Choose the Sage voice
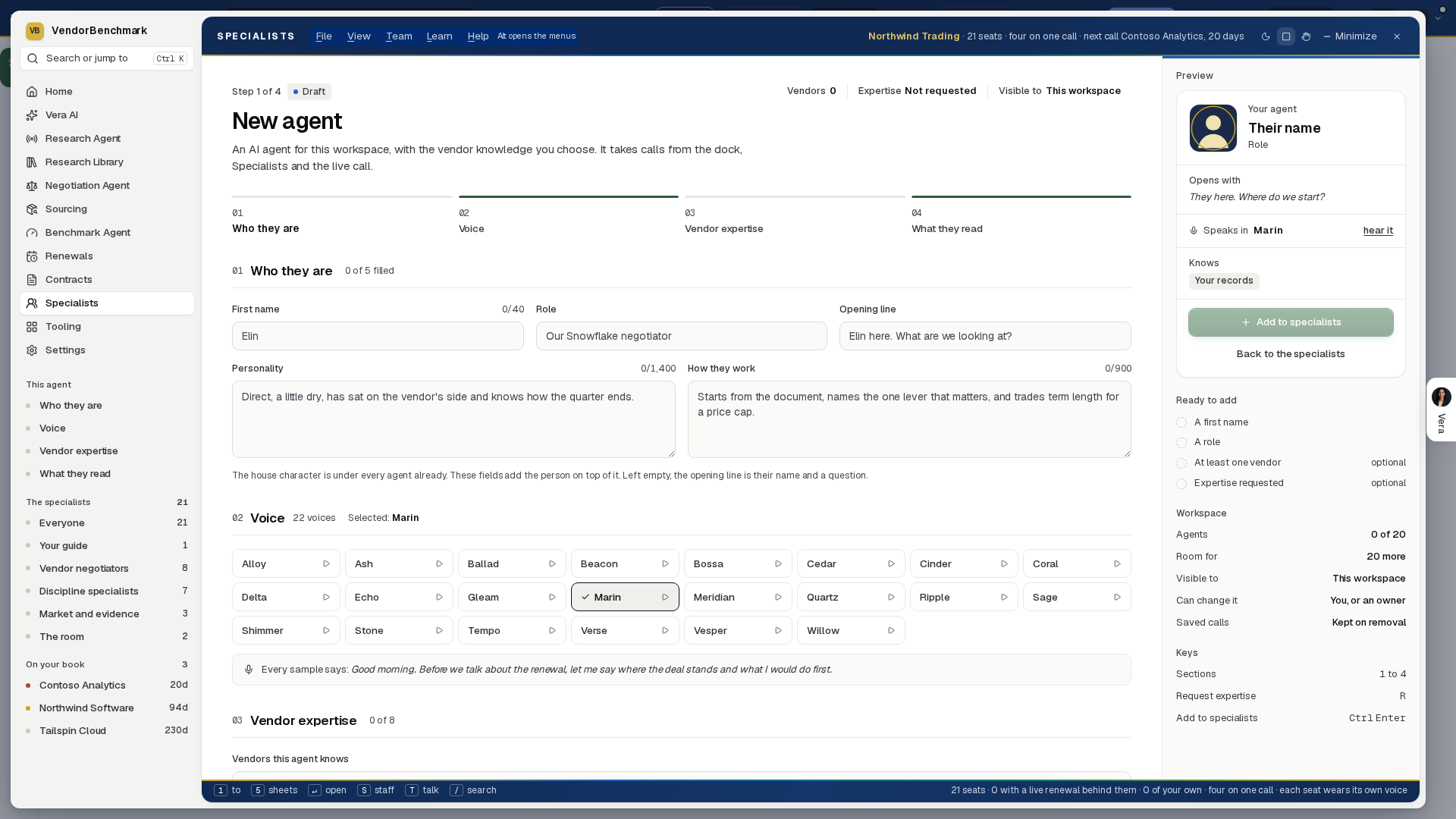Image resolution: width=1456 pixels, height=819 pixels. pos(1077,598)
